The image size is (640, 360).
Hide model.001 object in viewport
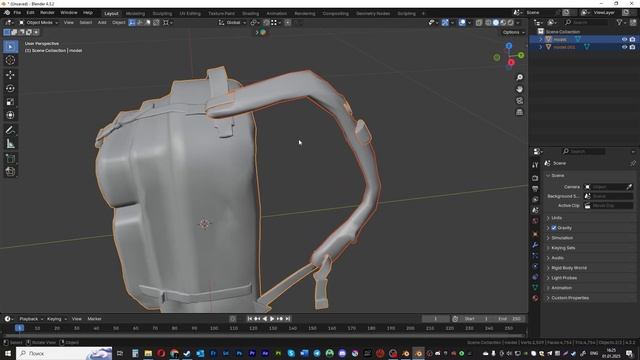click(624, 47)
